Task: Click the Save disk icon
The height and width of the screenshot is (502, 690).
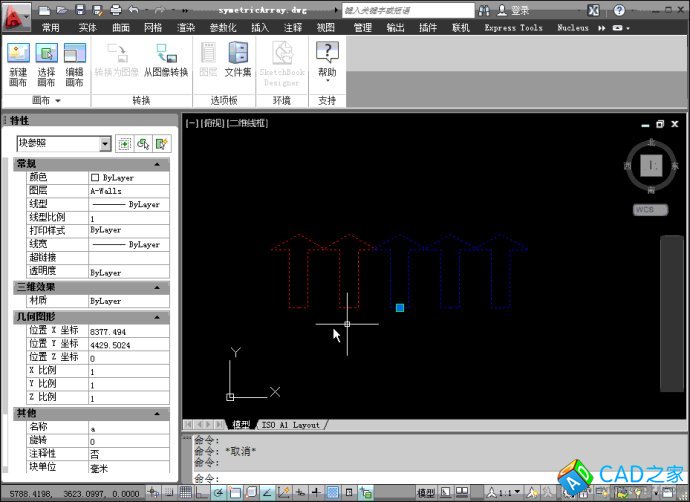Action: tap(80, 10)
